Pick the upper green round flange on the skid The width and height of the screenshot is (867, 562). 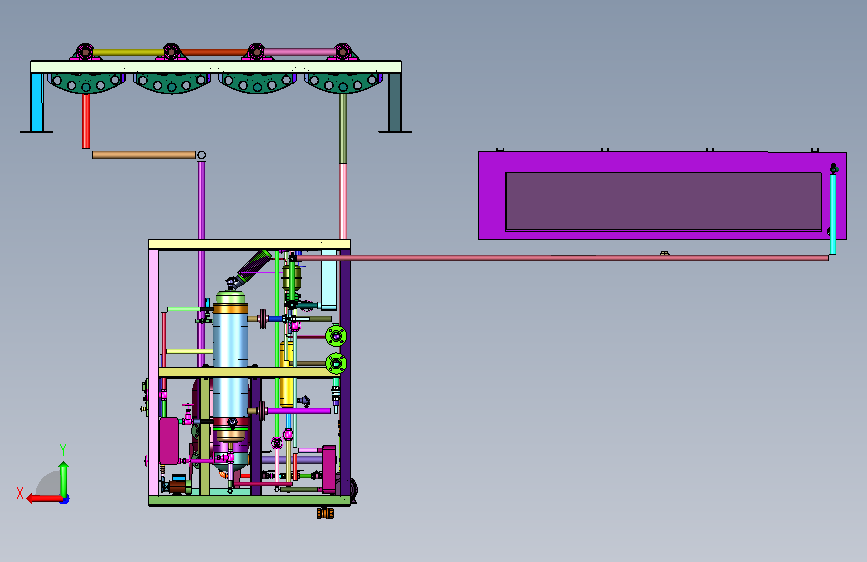click(336, 336)
